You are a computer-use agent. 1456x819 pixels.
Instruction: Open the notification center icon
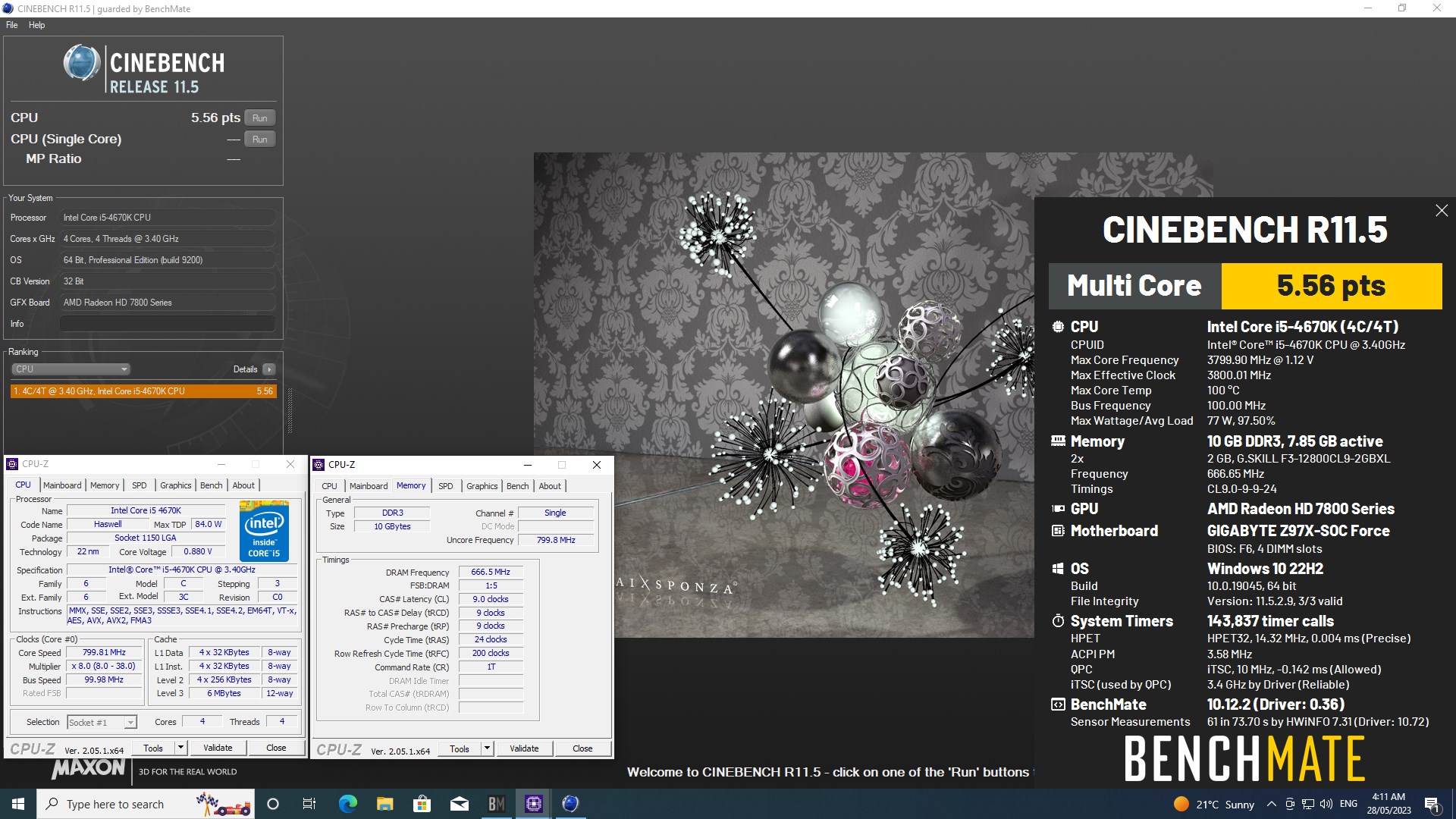click(1432, 804)
